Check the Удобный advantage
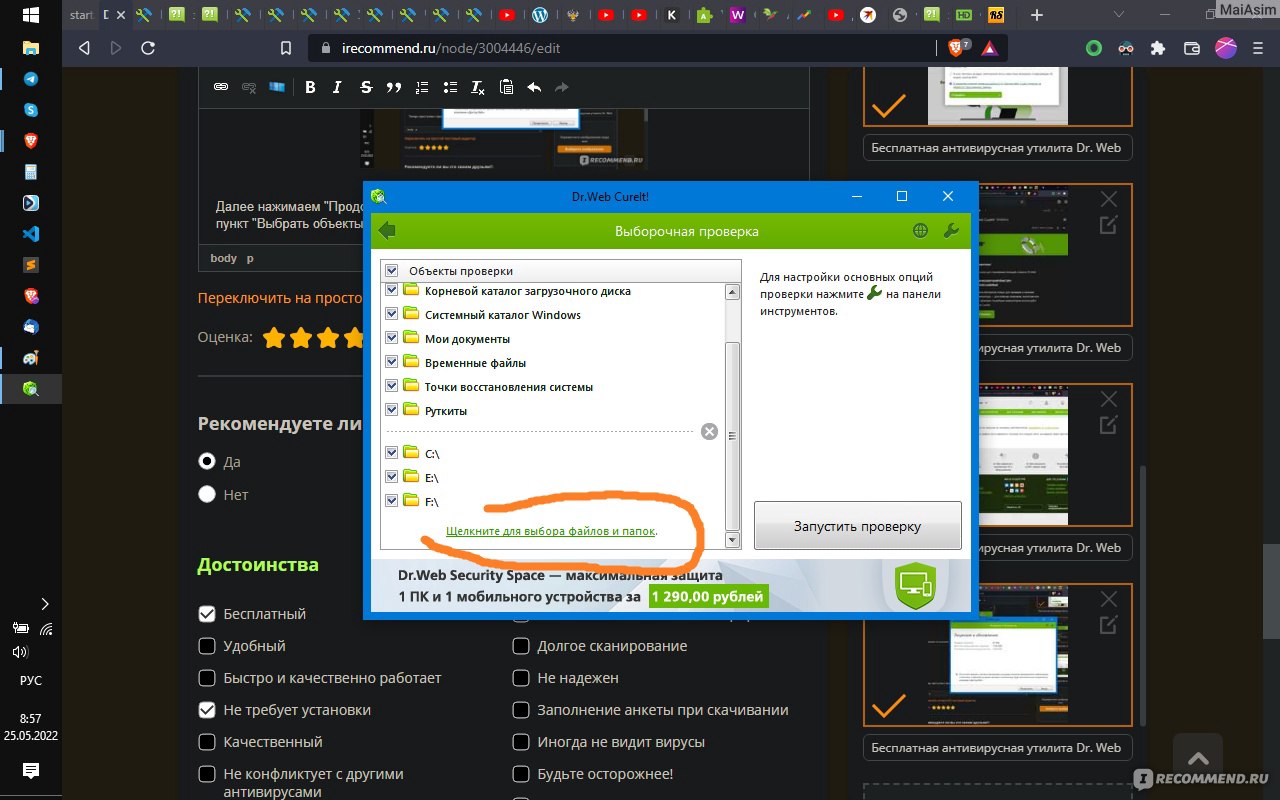 (x=207, y=646)
